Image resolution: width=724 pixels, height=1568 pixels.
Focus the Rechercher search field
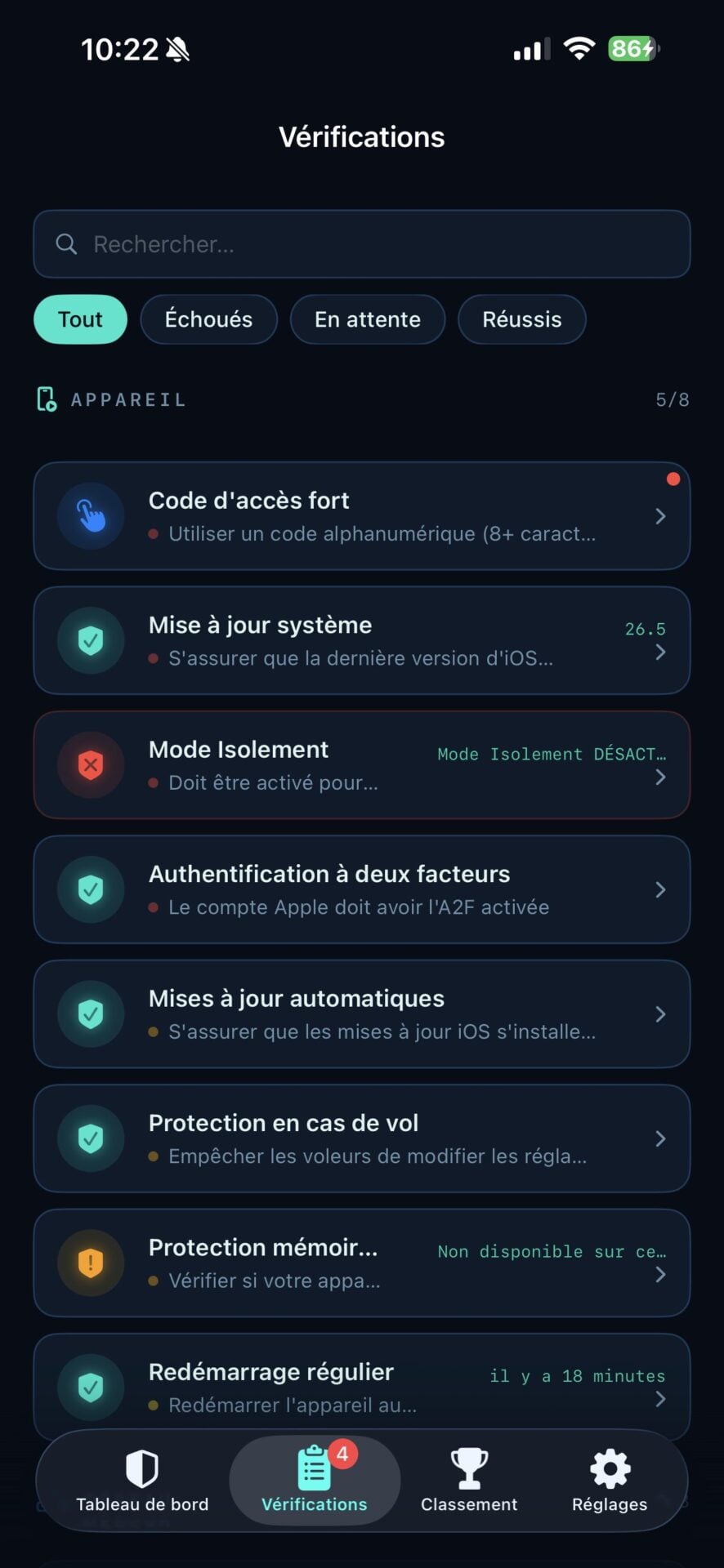[x=376, y=244]
